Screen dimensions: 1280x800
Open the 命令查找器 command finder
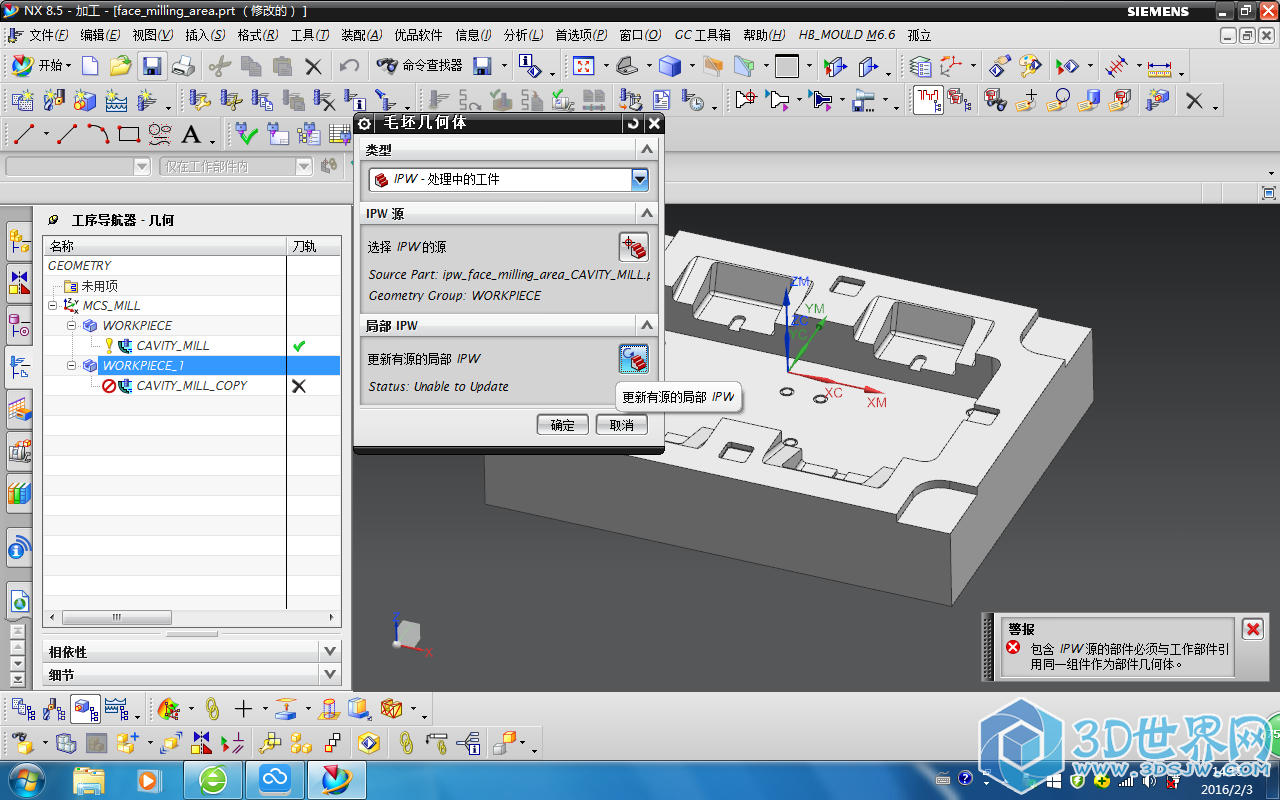pos(420,65)
